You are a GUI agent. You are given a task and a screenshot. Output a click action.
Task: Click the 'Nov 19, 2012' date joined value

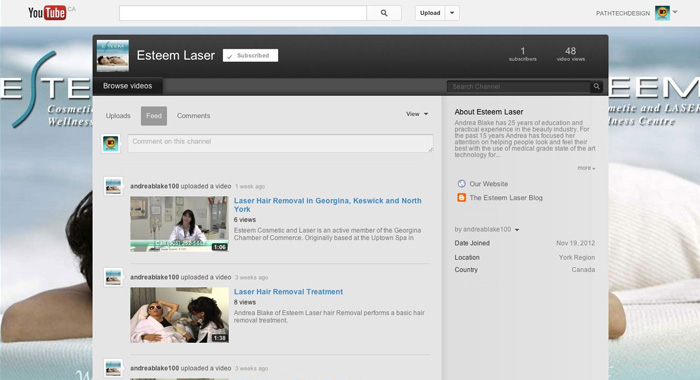click(575, 243)
